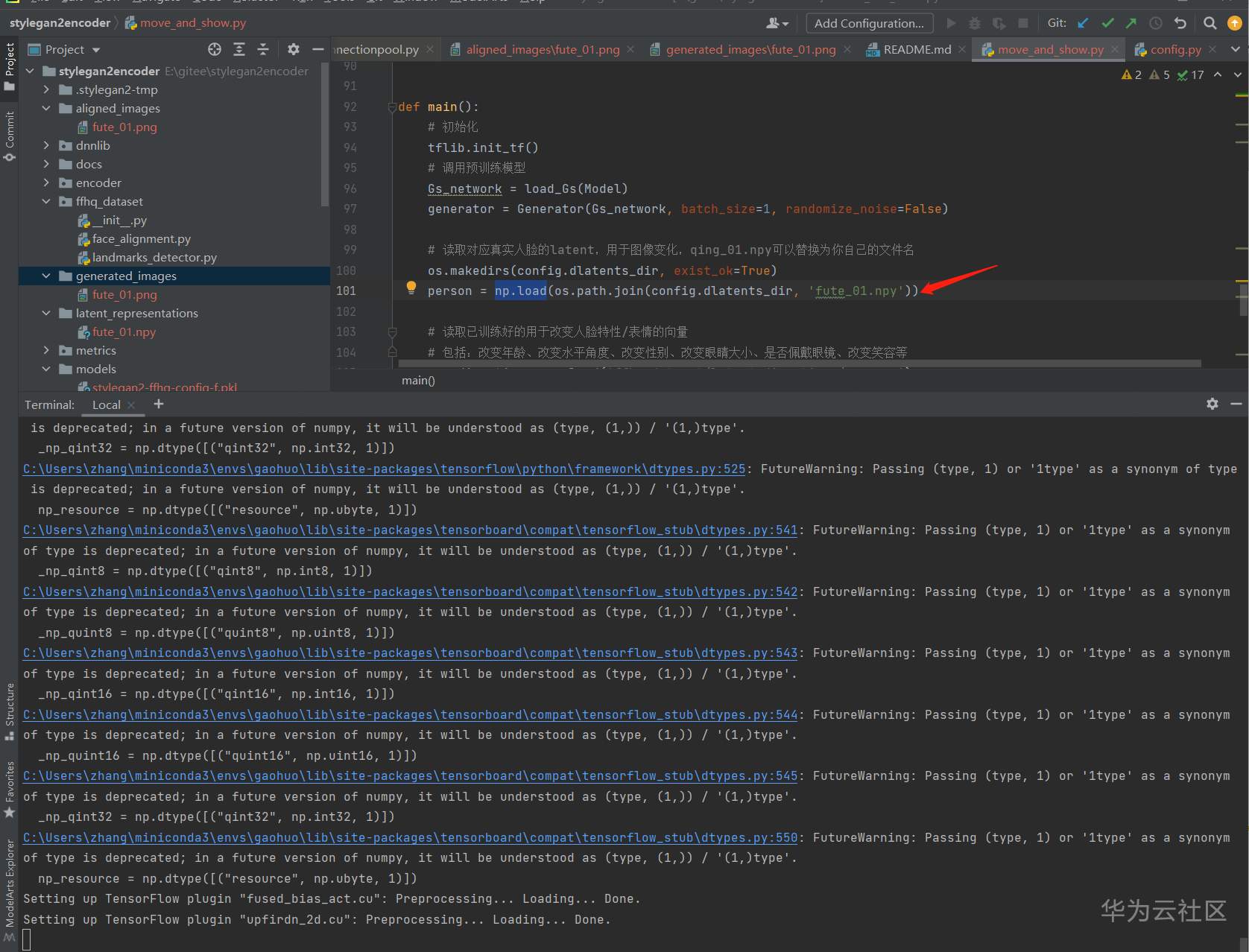Screen dimensions: 1249x952
Task: Toggle code folding for def main()
Action: pyautogui.click(x=392, y=107)
